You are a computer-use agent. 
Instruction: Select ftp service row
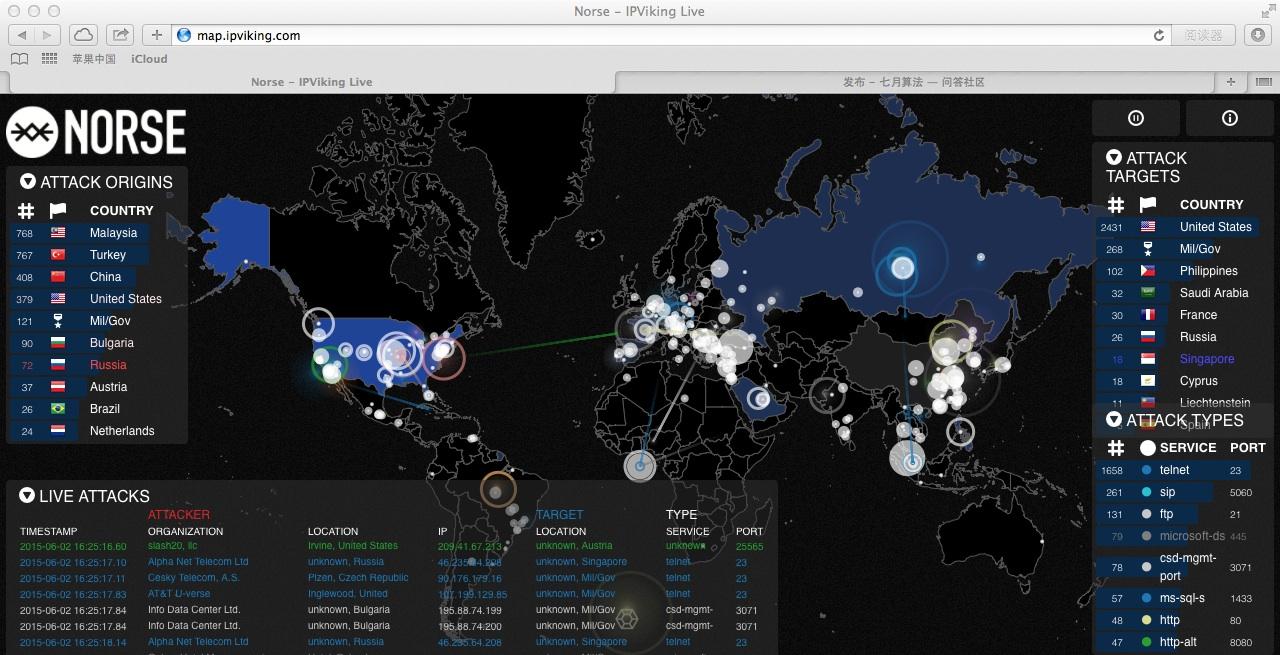coord(1185,514)
